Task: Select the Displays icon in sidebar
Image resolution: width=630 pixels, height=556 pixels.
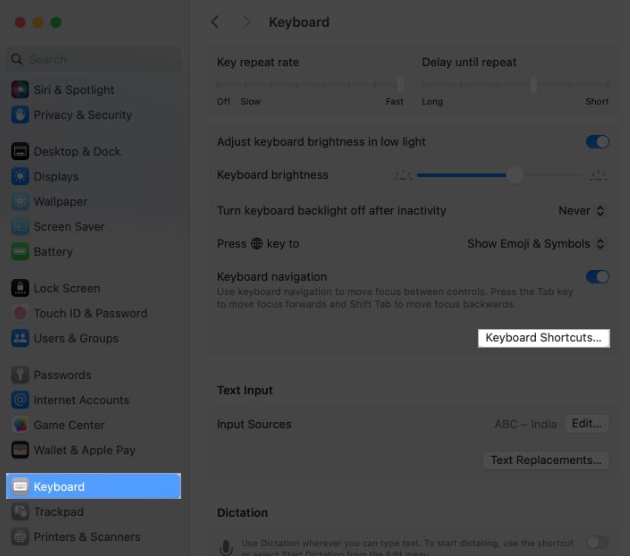Action: pos(19,177)
